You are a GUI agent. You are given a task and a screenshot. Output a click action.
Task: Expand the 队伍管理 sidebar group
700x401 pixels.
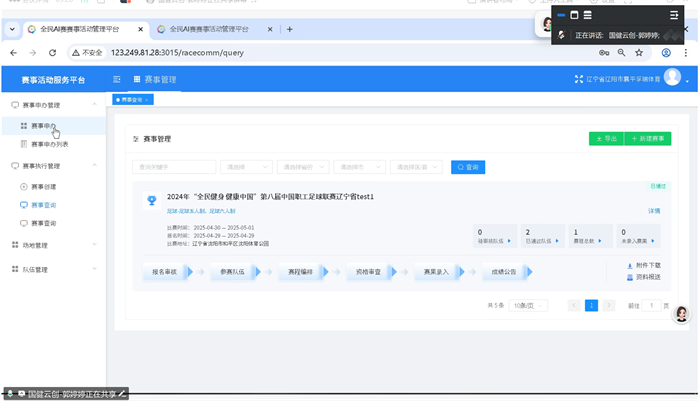click(x=95, y=269)
